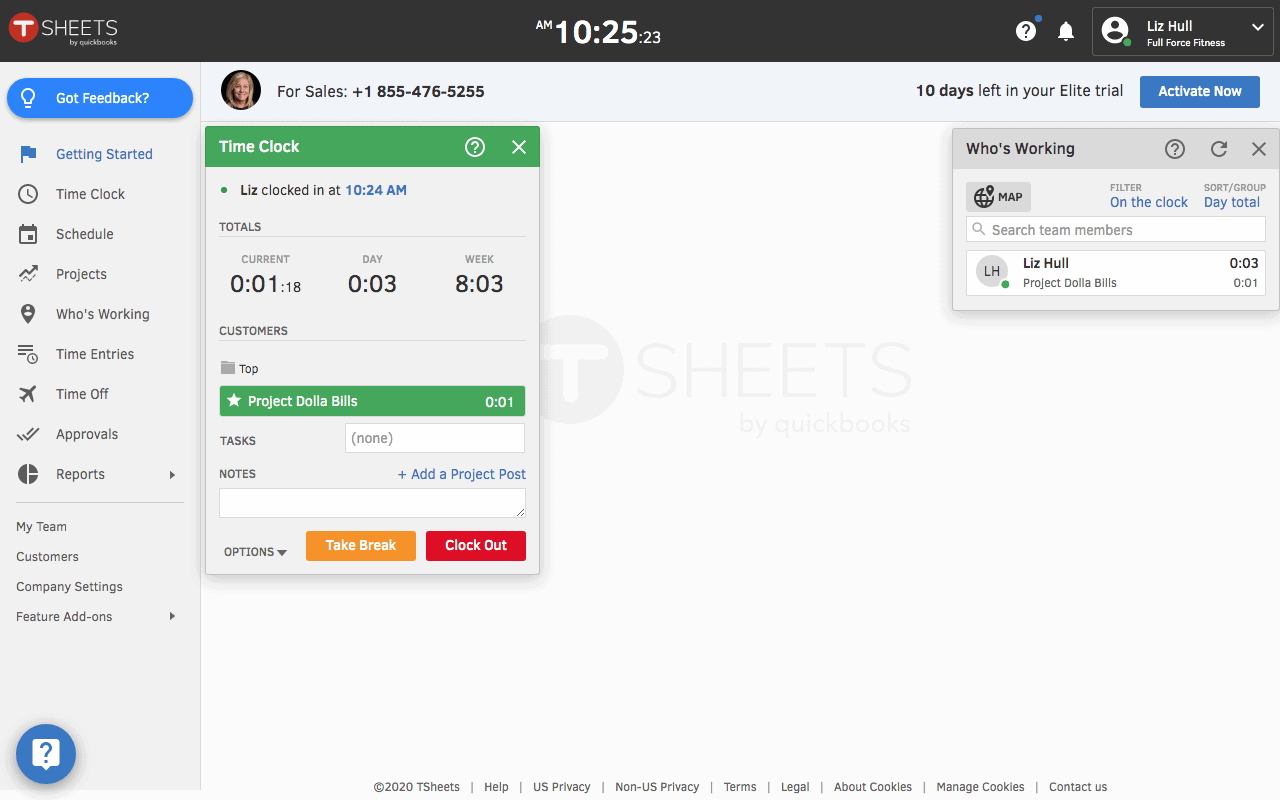Open the Terms footer link

click(x=740, y=787)
